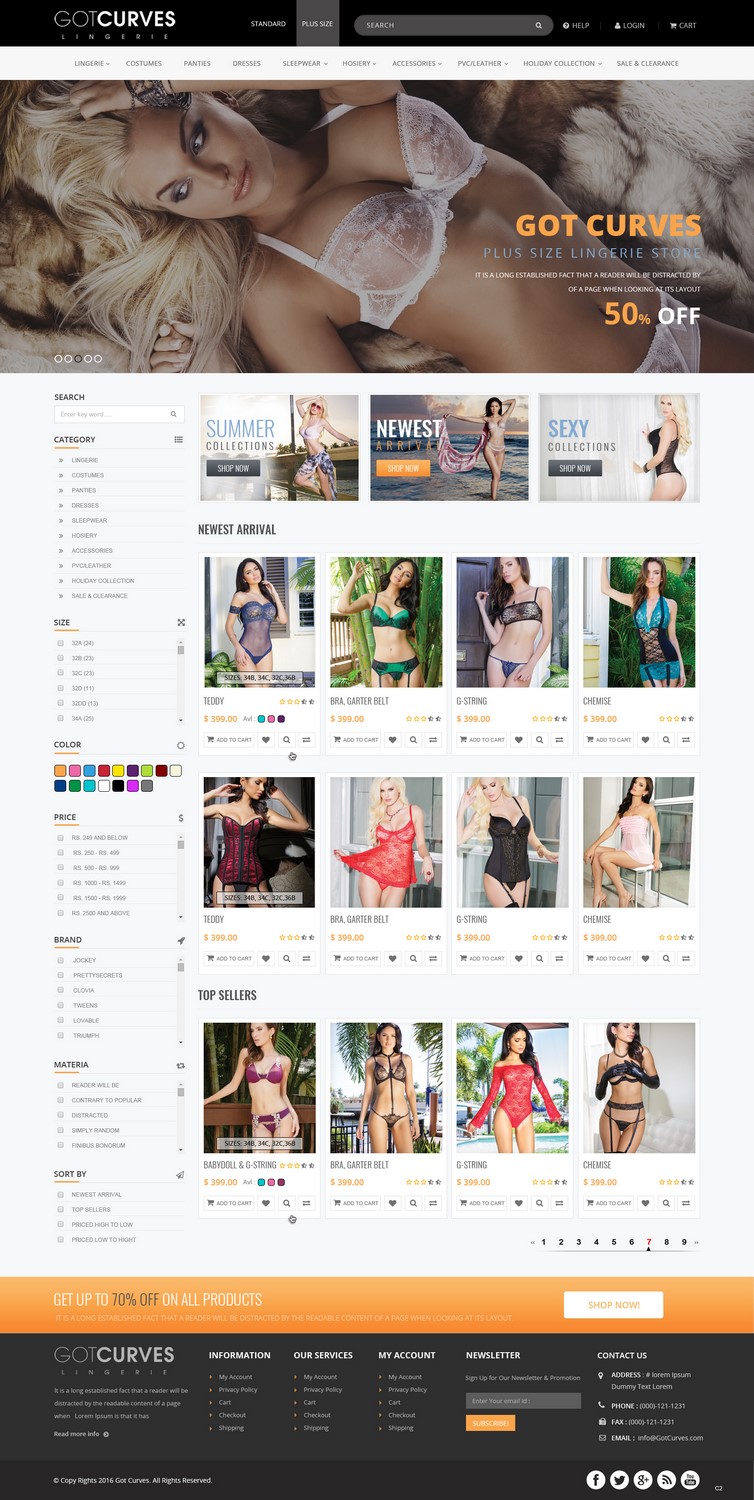The image size is (754, 1500).
Task: Click the refresh icon beside the Materia heading
Action: [181, 1065]
